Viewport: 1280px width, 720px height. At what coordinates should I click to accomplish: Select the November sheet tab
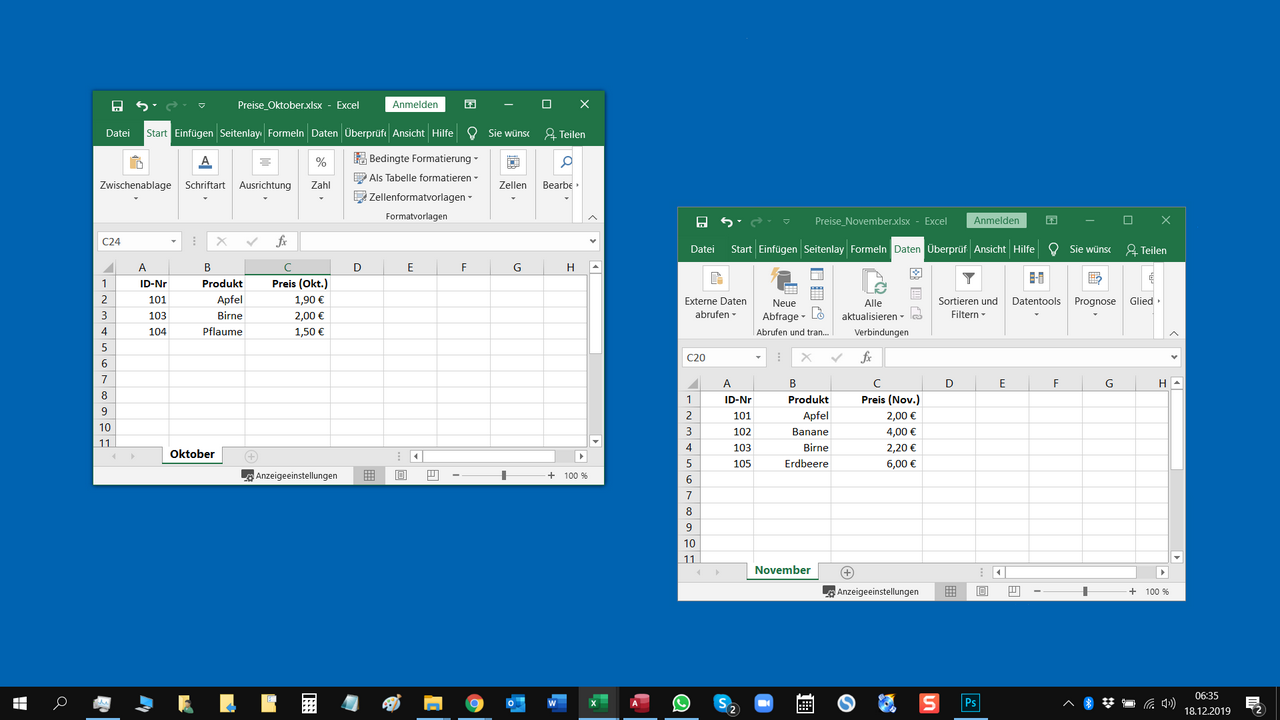pyautogui.click(x=782, y=570)
